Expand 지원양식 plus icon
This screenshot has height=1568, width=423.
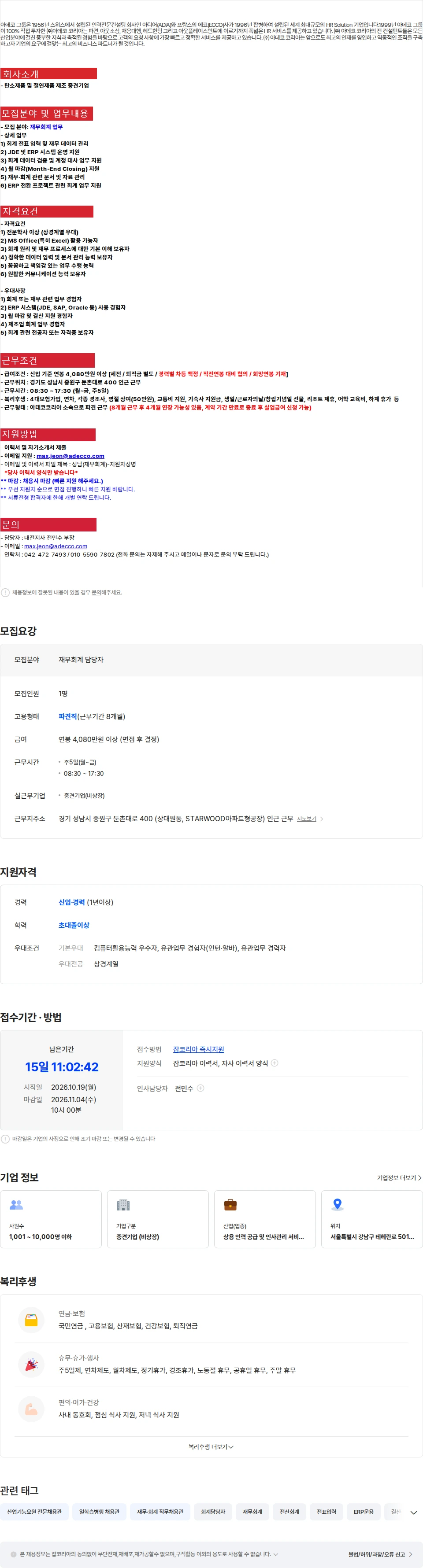(x=274, y=1063)
